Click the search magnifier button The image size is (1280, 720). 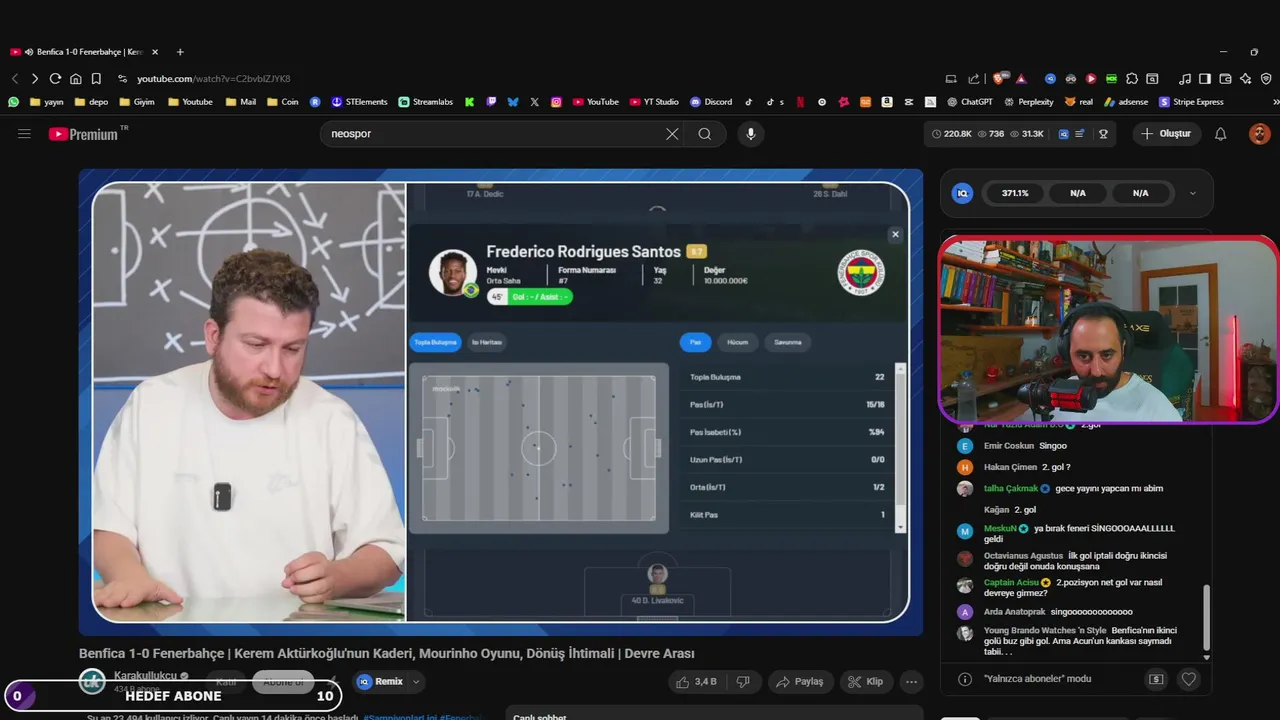(x=705, y=134)
